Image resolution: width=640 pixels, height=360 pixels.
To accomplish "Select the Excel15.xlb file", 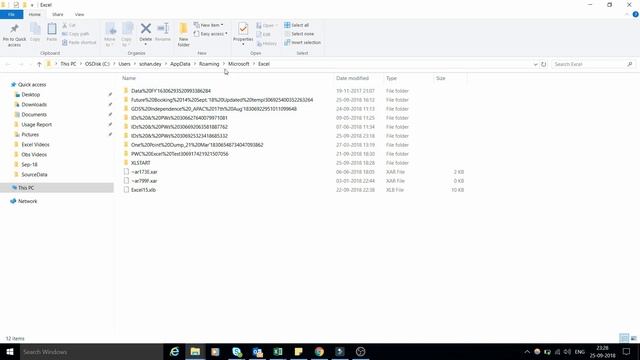I will coord(143,190).
